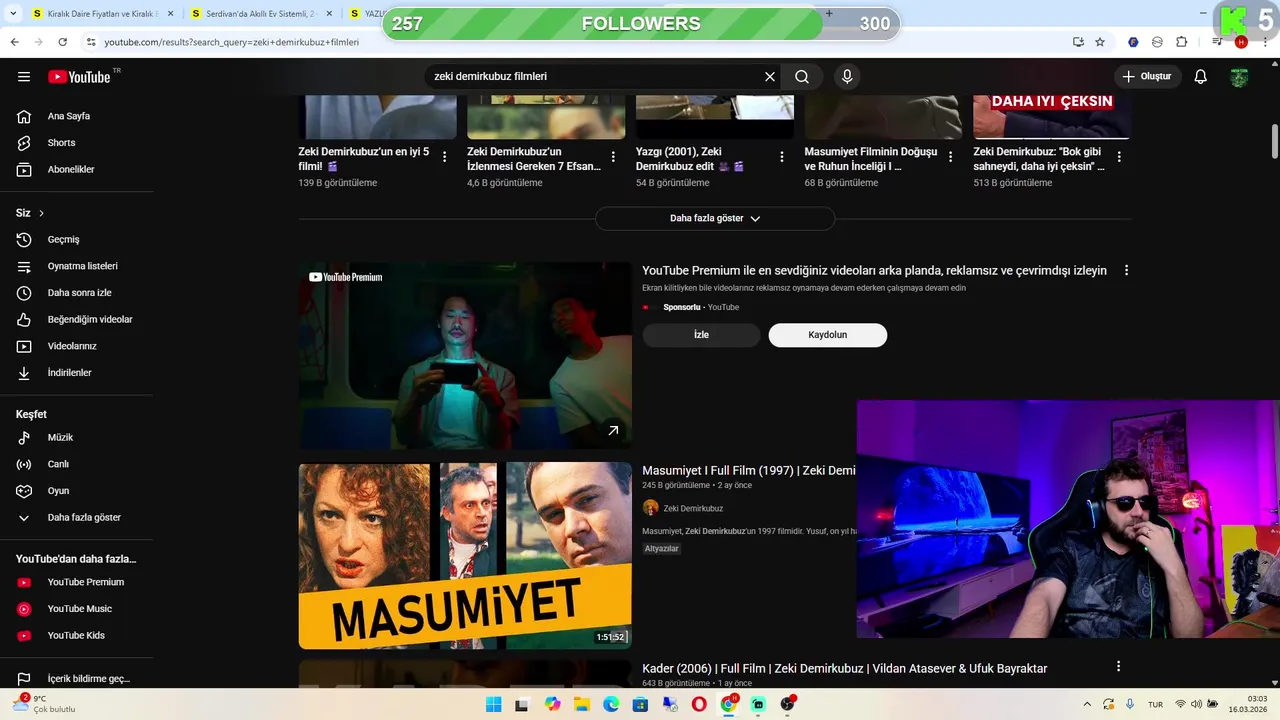Open 'Masumiyet I Full Film (1997)' title
The height and width of the screenshot is (720, 1280).
pos(749,471)
